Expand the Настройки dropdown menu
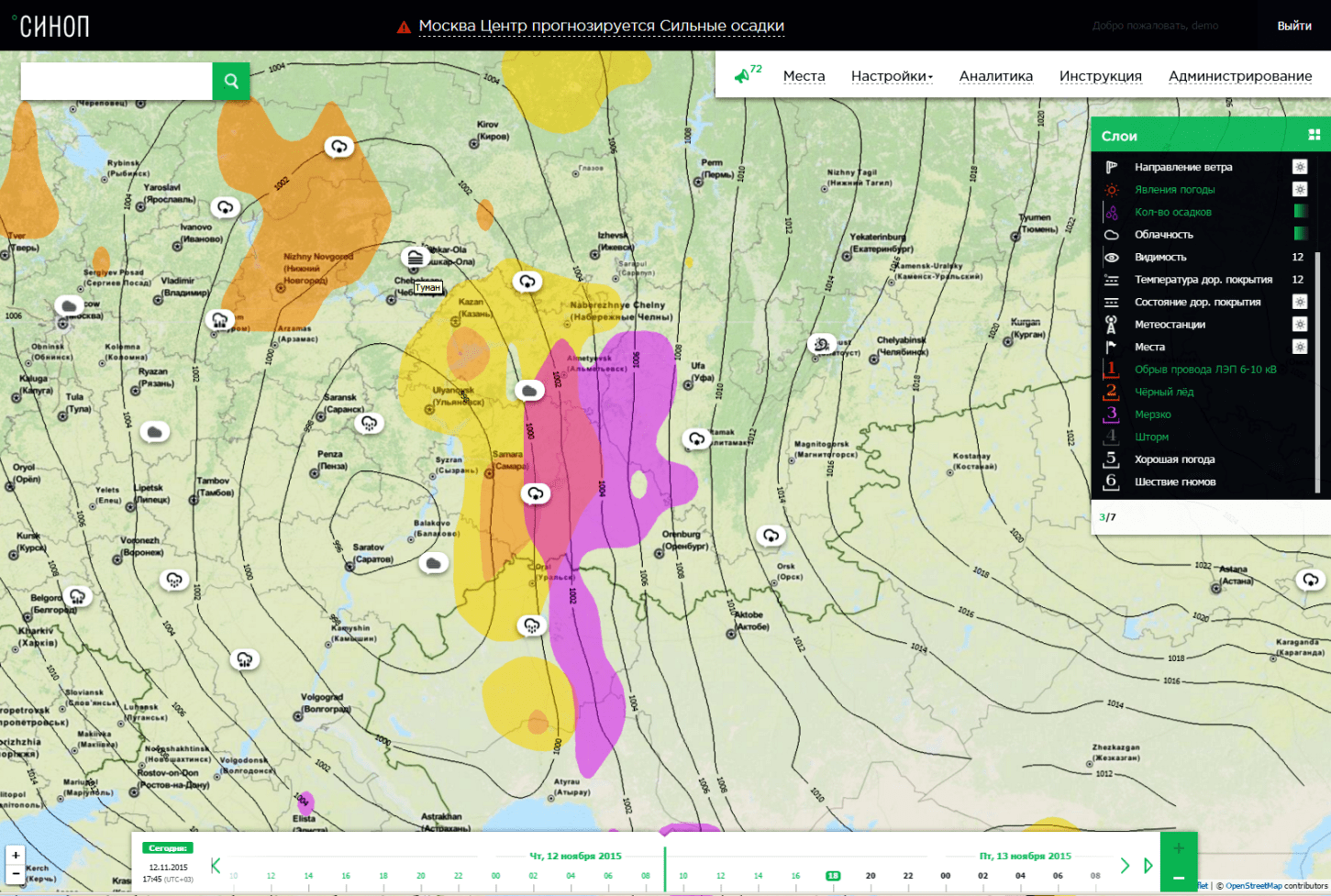1331x896 pixels. (x=892, y=76)
